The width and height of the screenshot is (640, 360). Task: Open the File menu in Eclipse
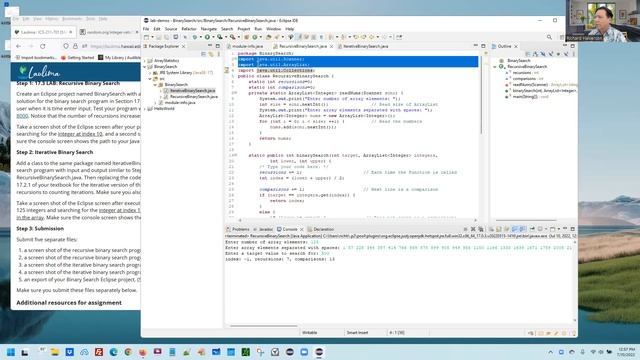(146, 29)
